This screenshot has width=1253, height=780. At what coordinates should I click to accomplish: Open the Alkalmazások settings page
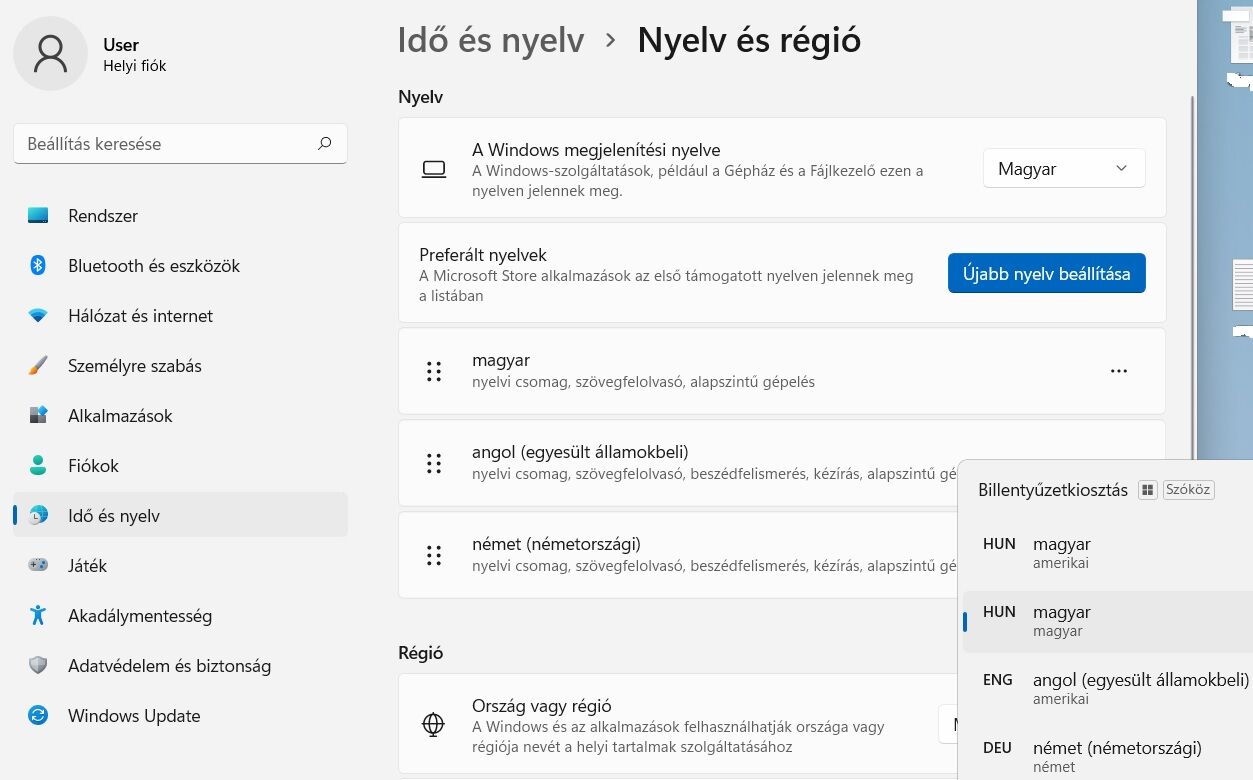[x=120, y=416]
